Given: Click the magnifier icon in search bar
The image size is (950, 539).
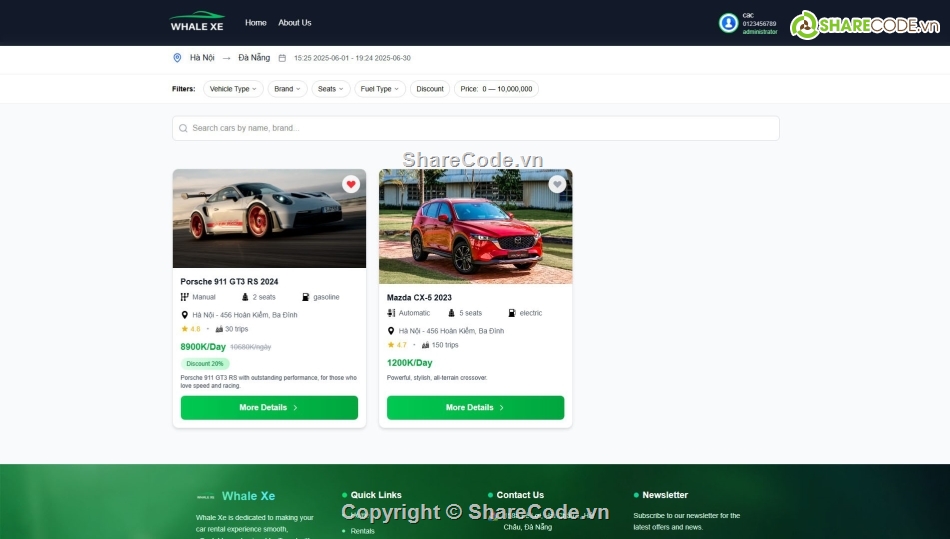Looking at the screenshot, I should [x=183, y=128].
